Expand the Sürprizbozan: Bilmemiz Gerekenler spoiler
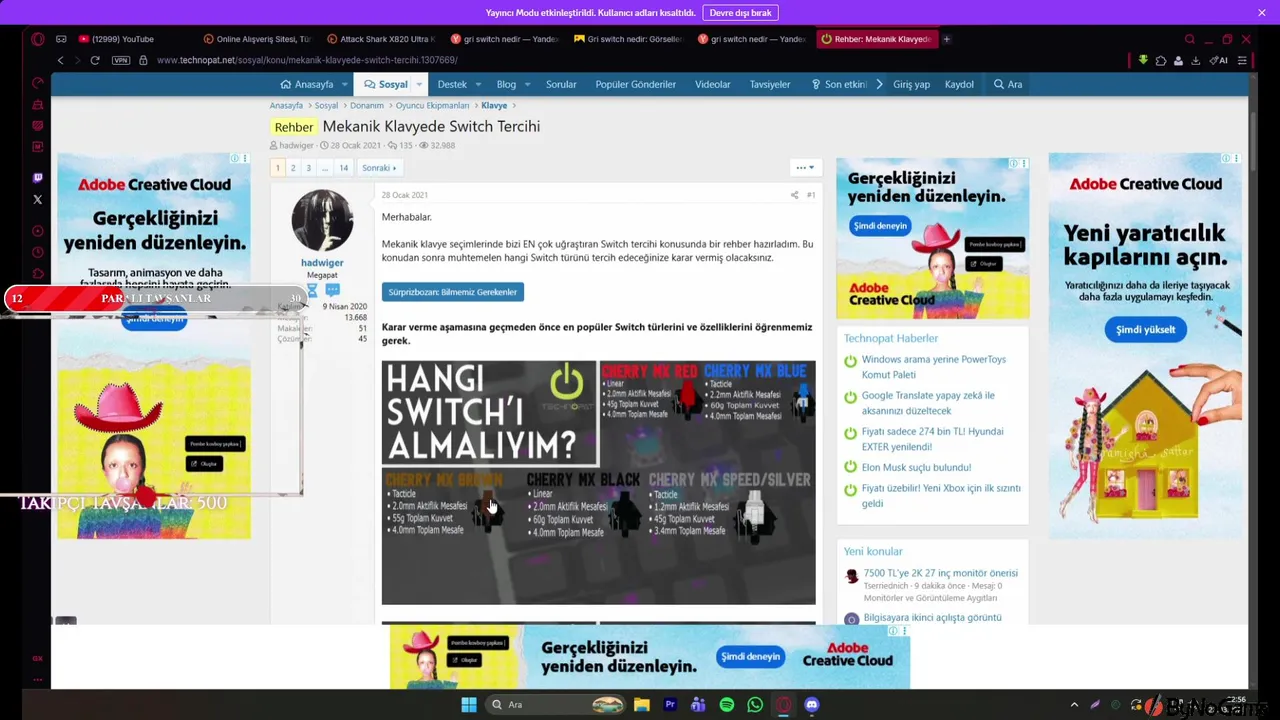Screen dimensions: 1280x720 pos(452,292)
